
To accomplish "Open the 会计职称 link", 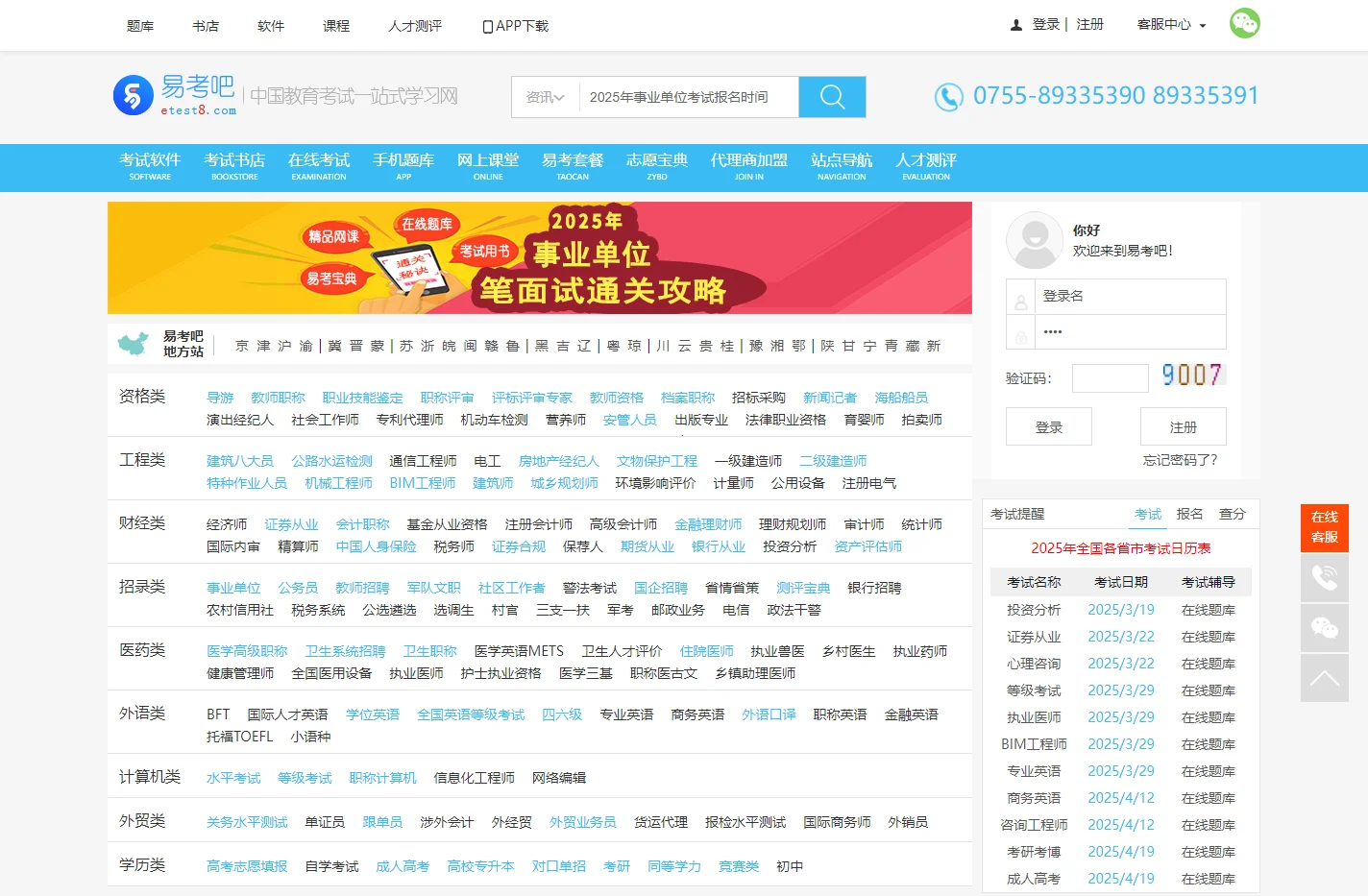I will [x=362, y=524].
